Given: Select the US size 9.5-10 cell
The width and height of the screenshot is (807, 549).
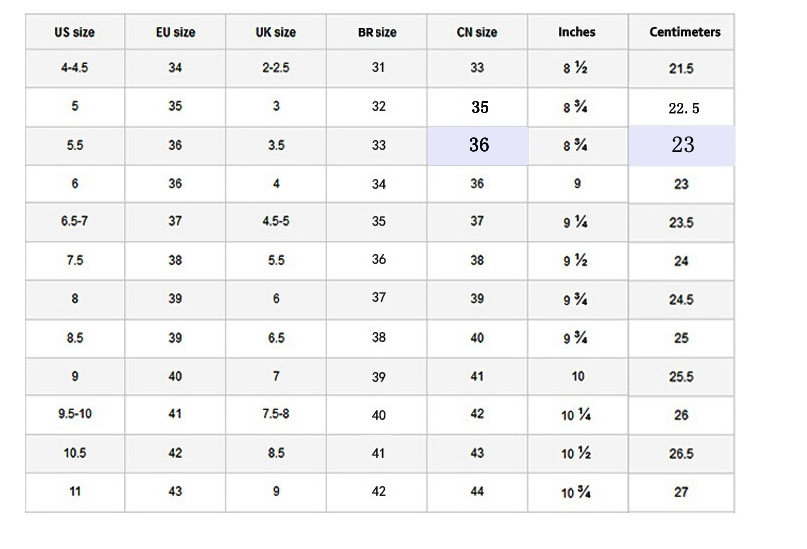Looking at the screenshot, I should [75, 414].
